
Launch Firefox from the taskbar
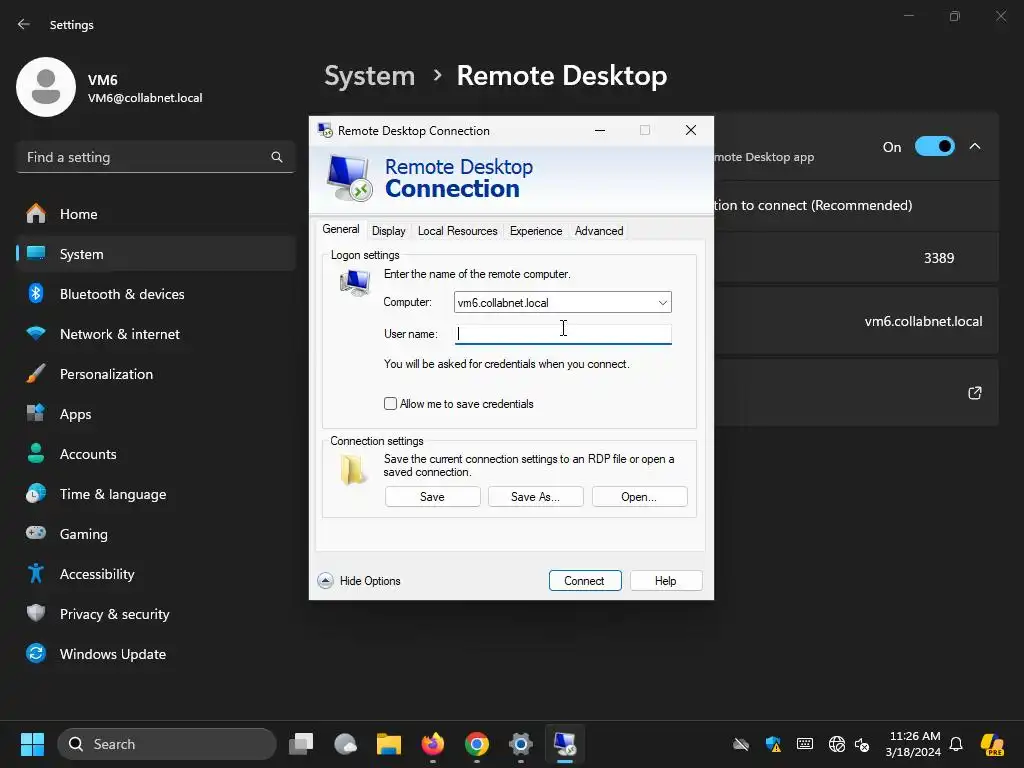pos(433,744)
